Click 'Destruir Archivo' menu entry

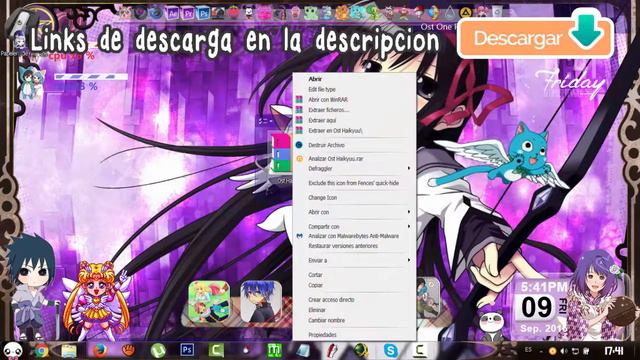[354, 145]
